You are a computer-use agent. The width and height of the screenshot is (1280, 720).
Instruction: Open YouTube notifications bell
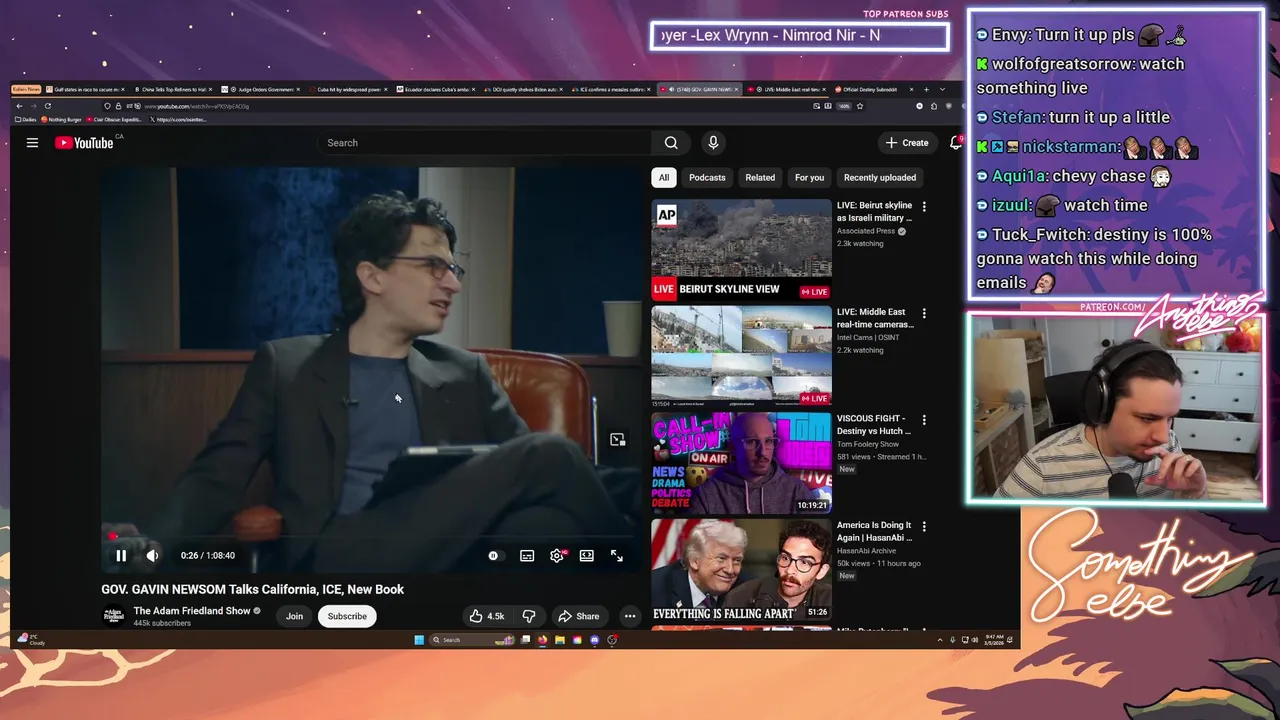(956, 143)
